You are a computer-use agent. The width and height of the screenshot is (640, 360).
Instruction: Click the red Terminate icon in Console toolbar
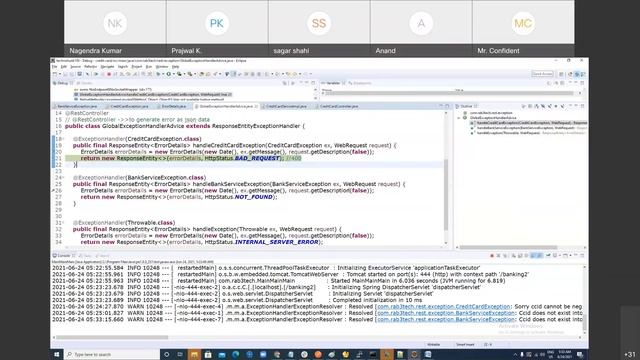point(492,256)
